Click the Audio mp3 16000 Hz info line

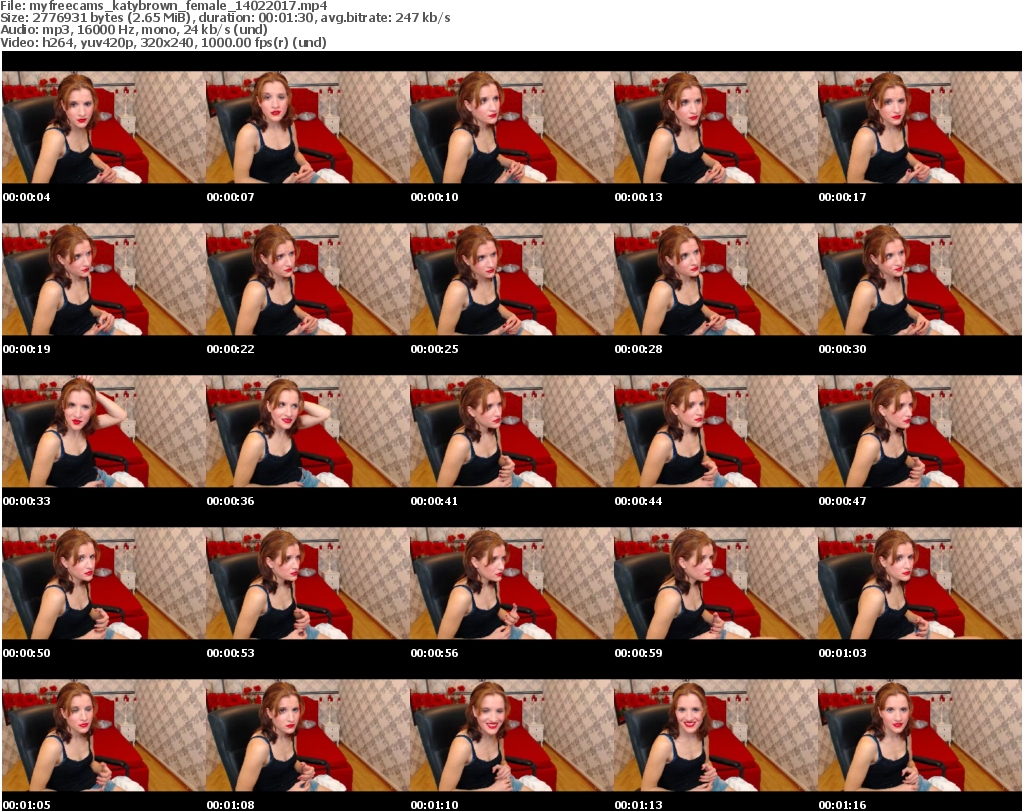pyautogui.click(x=134, y=29)
